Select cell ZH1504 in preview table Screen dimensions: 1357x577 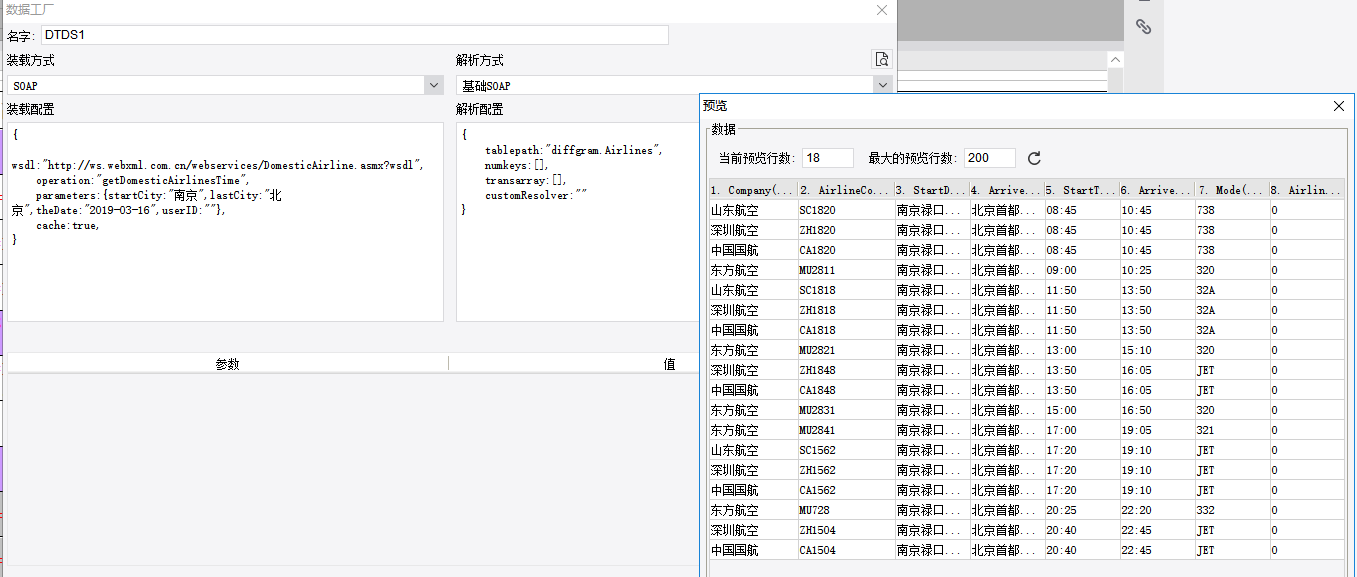click(846, 530)
